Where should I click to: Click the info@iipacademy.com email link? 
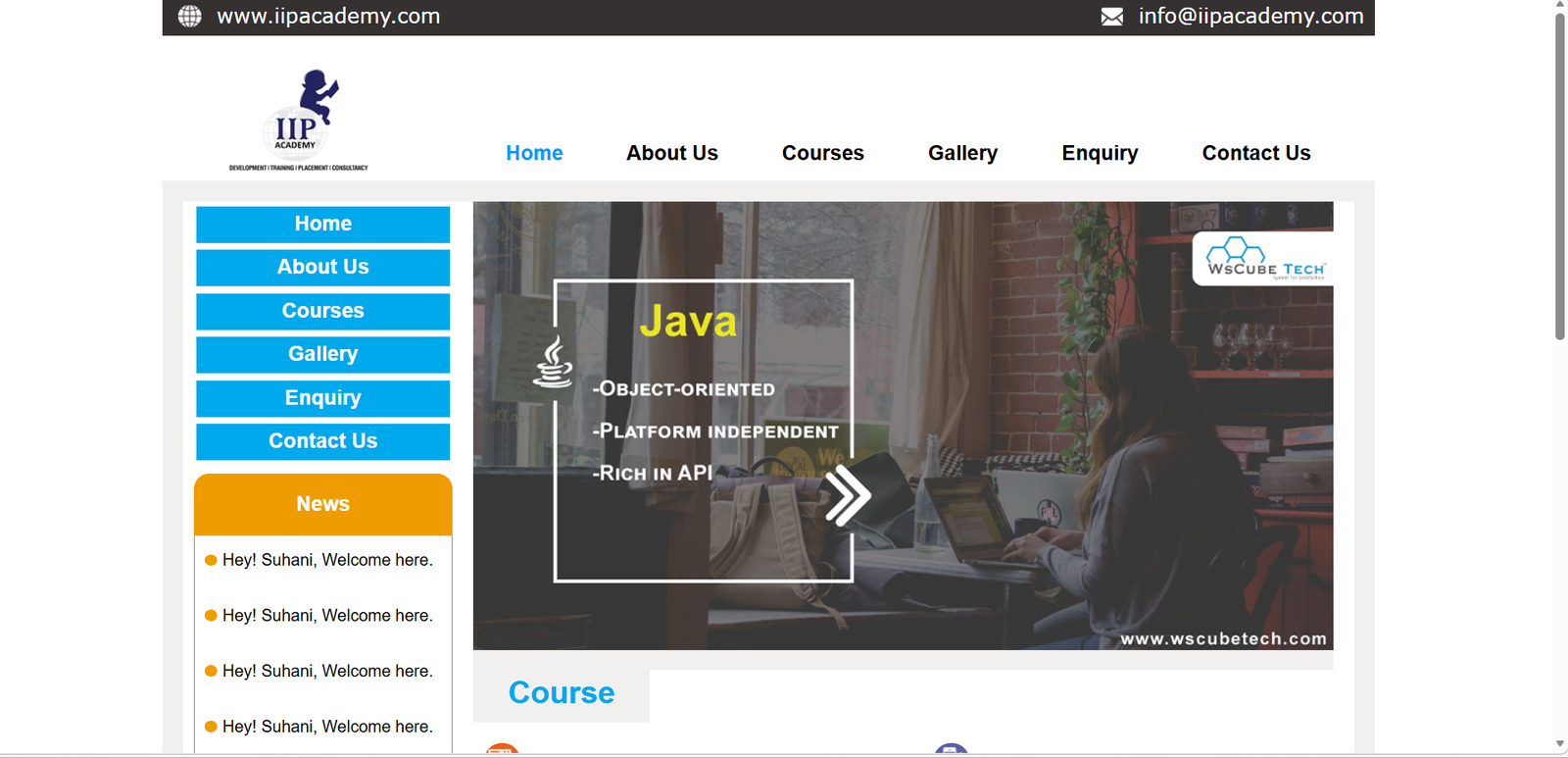click(1250, 16)
